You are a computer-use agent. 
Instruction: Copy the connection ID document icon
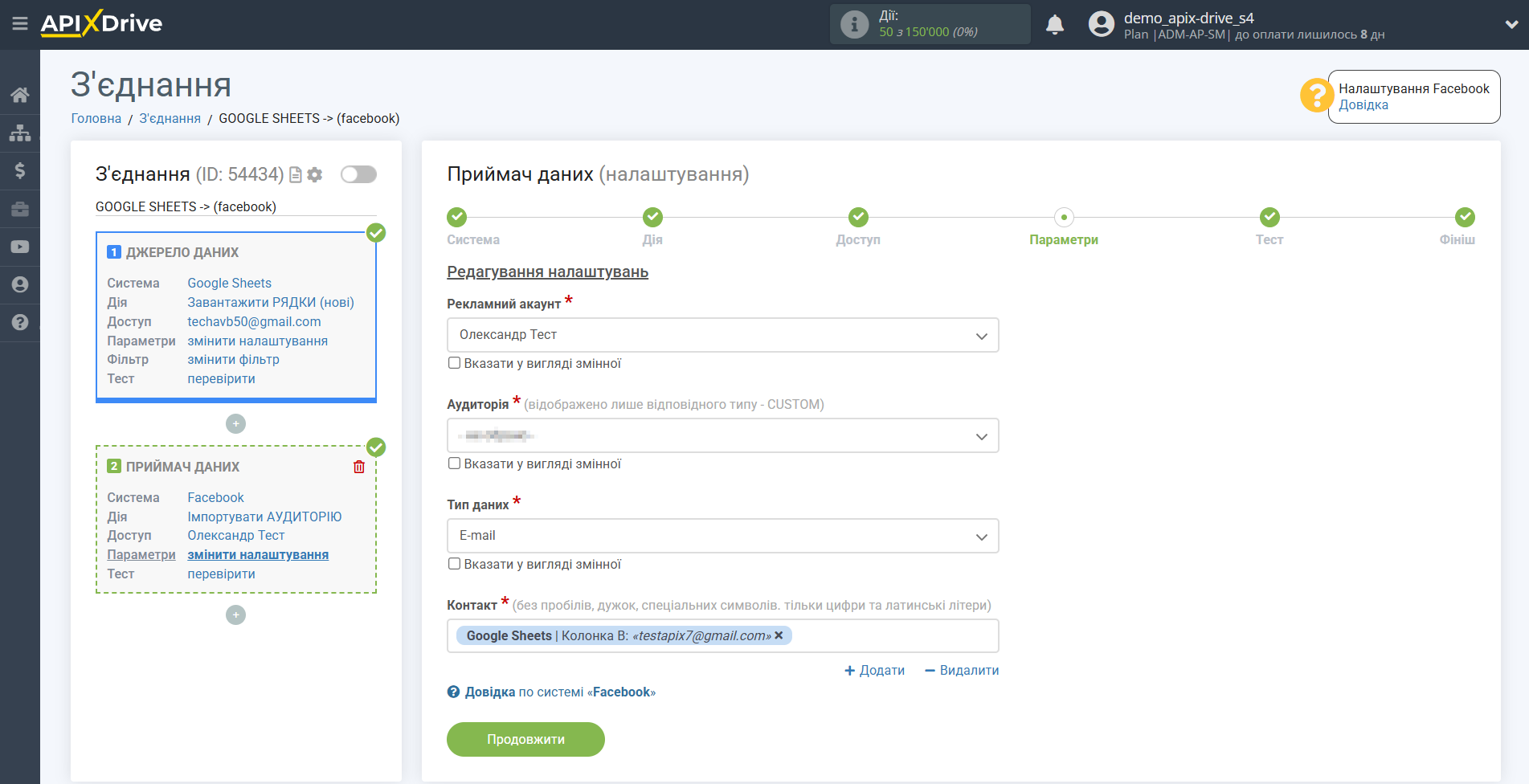coord(296,174)
